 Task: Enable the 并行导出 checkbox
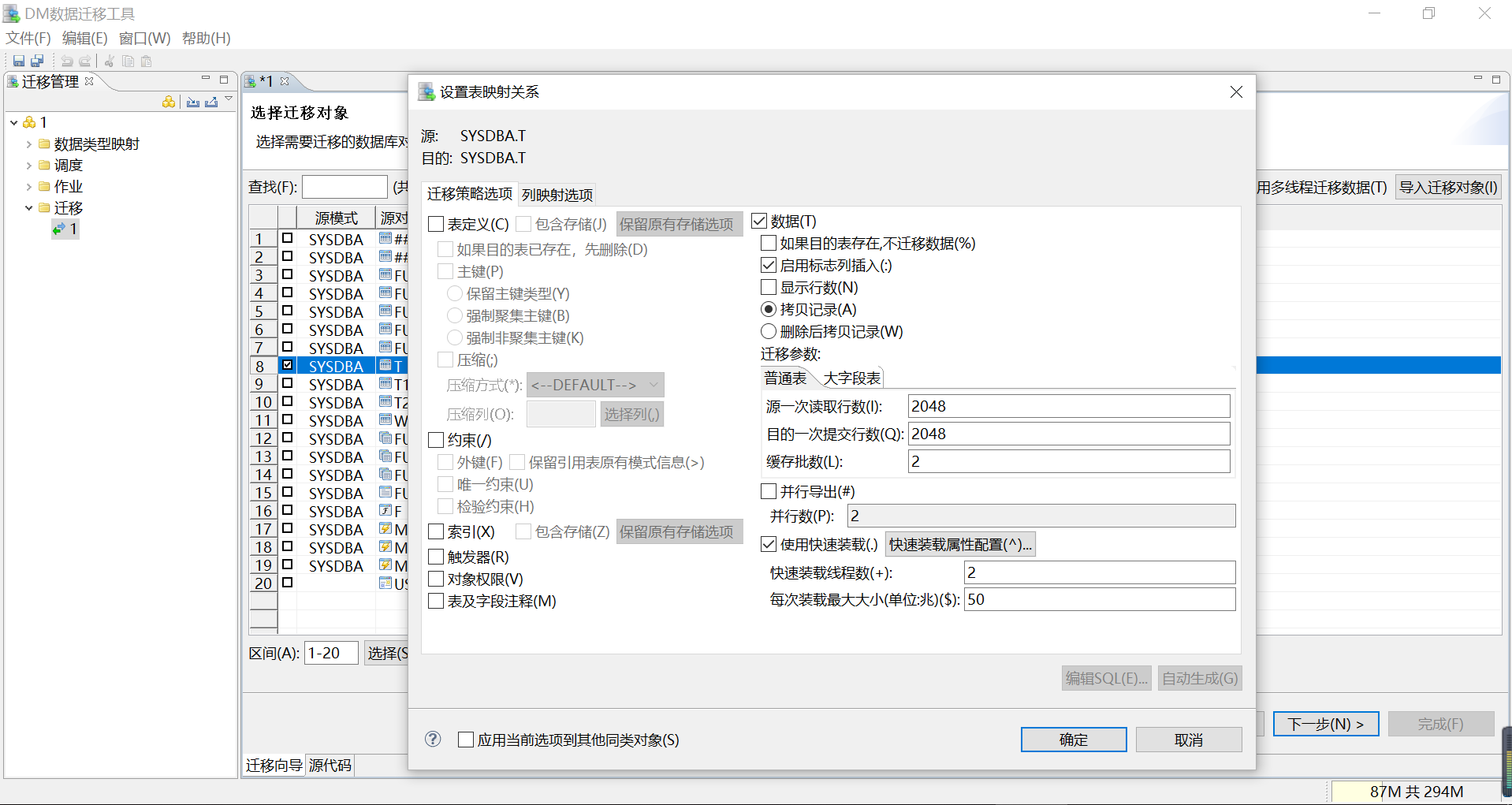[769, 491]
